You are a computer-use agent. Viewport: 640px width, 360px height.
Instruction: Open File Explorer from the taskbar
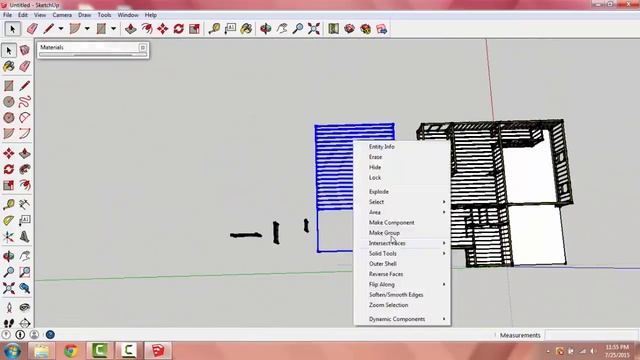[41, 351]
